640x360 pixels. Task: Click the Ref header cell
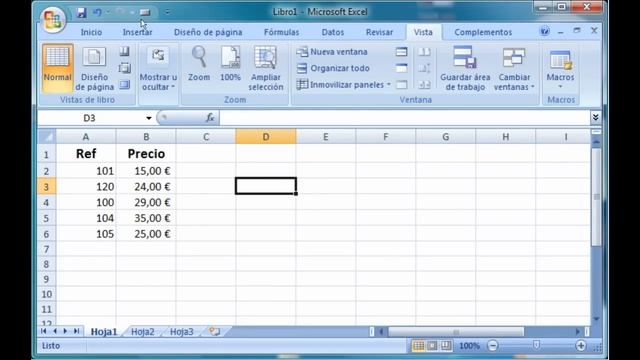click(86, 153)
